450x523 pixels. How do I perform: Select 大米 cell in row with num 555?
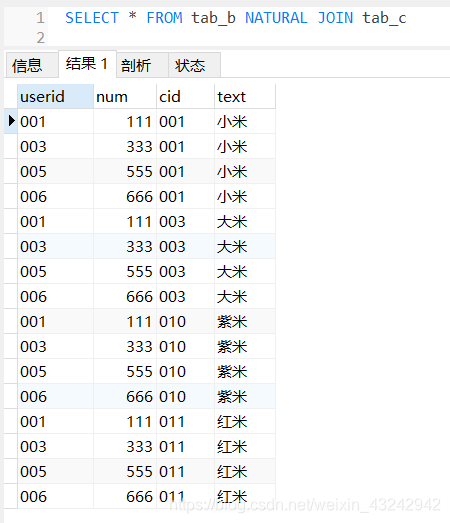245,272
